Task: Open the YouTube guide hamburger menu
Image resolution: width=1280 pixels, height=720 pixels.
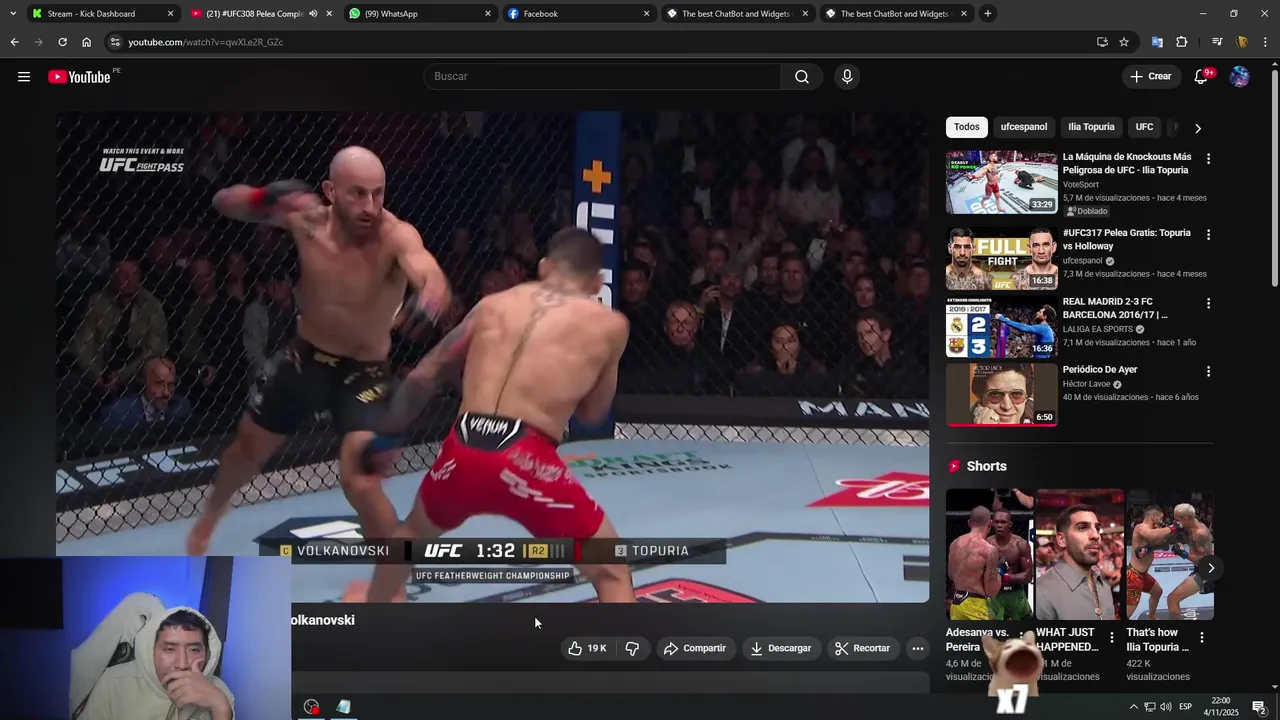Action: pyautogui.click(x=24, y=77)
